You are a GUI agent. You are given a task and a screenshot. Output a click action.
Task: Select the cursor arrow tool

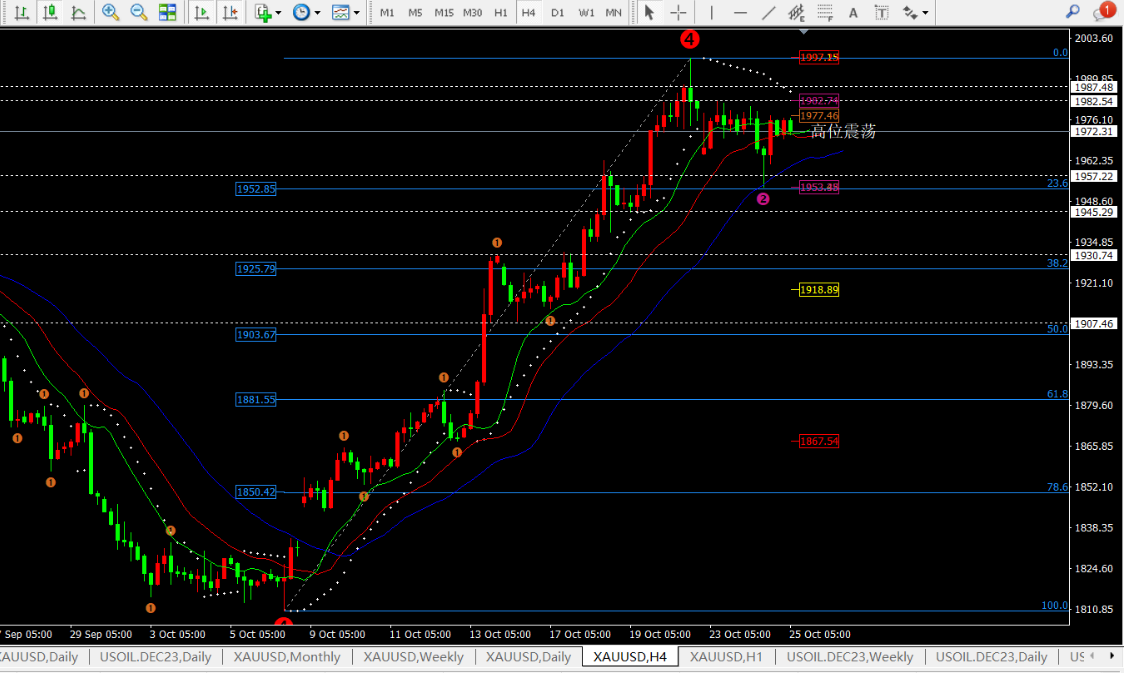[649, 12]
